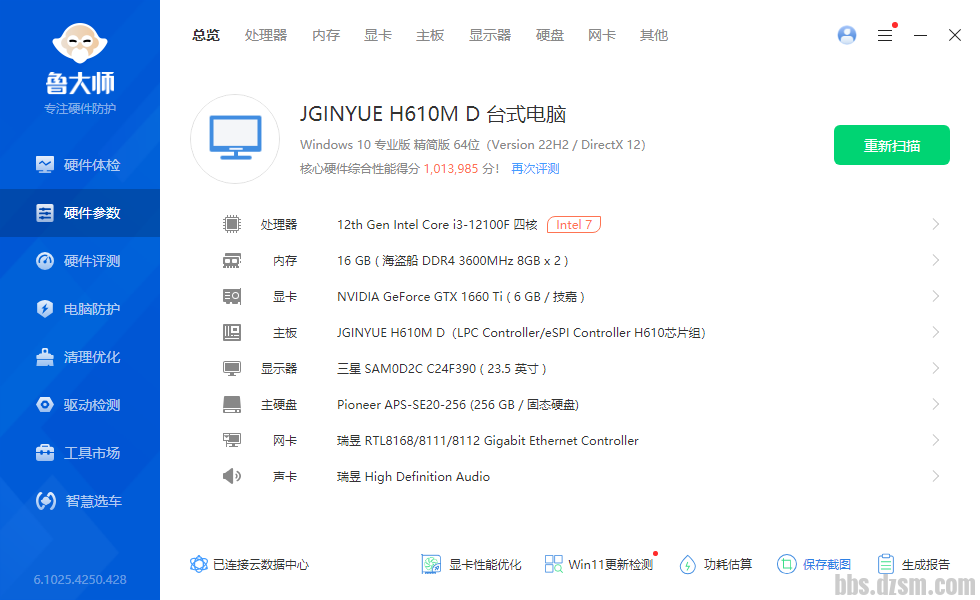Switch to the 处理器 processor tab
The image size is (980, 600).
[x=266, y=35]
